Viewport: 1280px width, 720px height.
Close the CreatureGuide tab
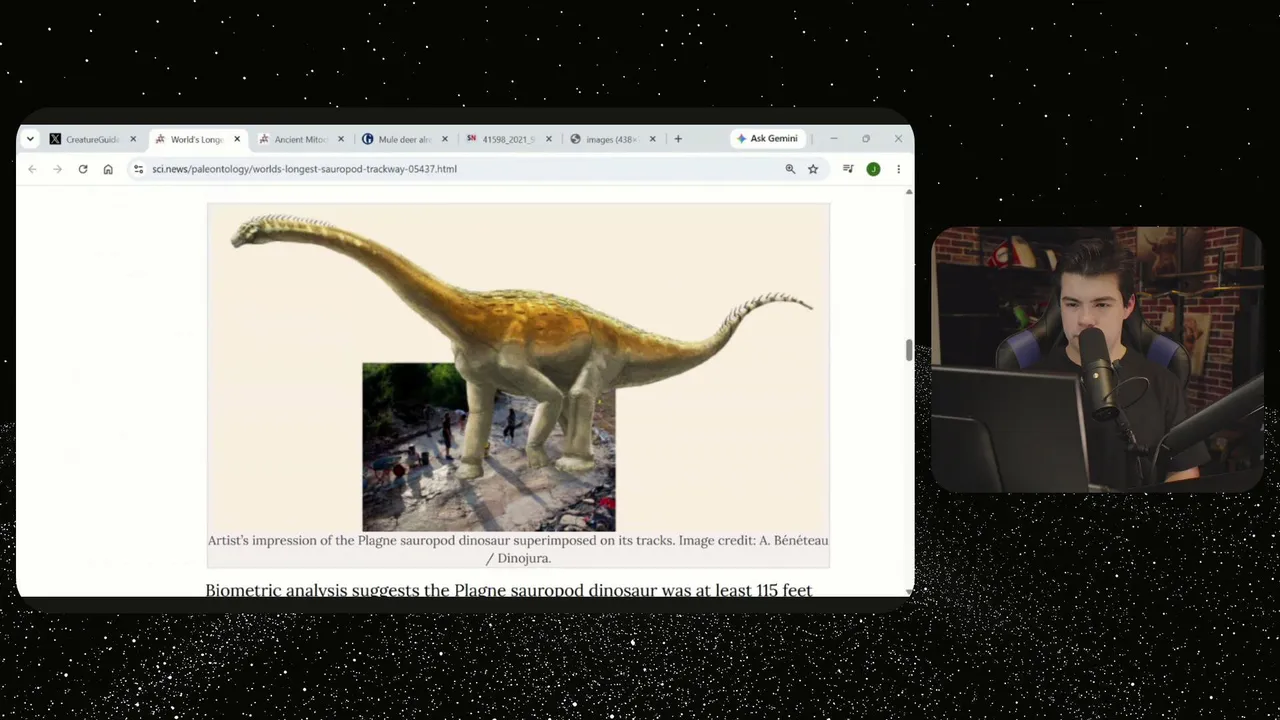(133, 139)
